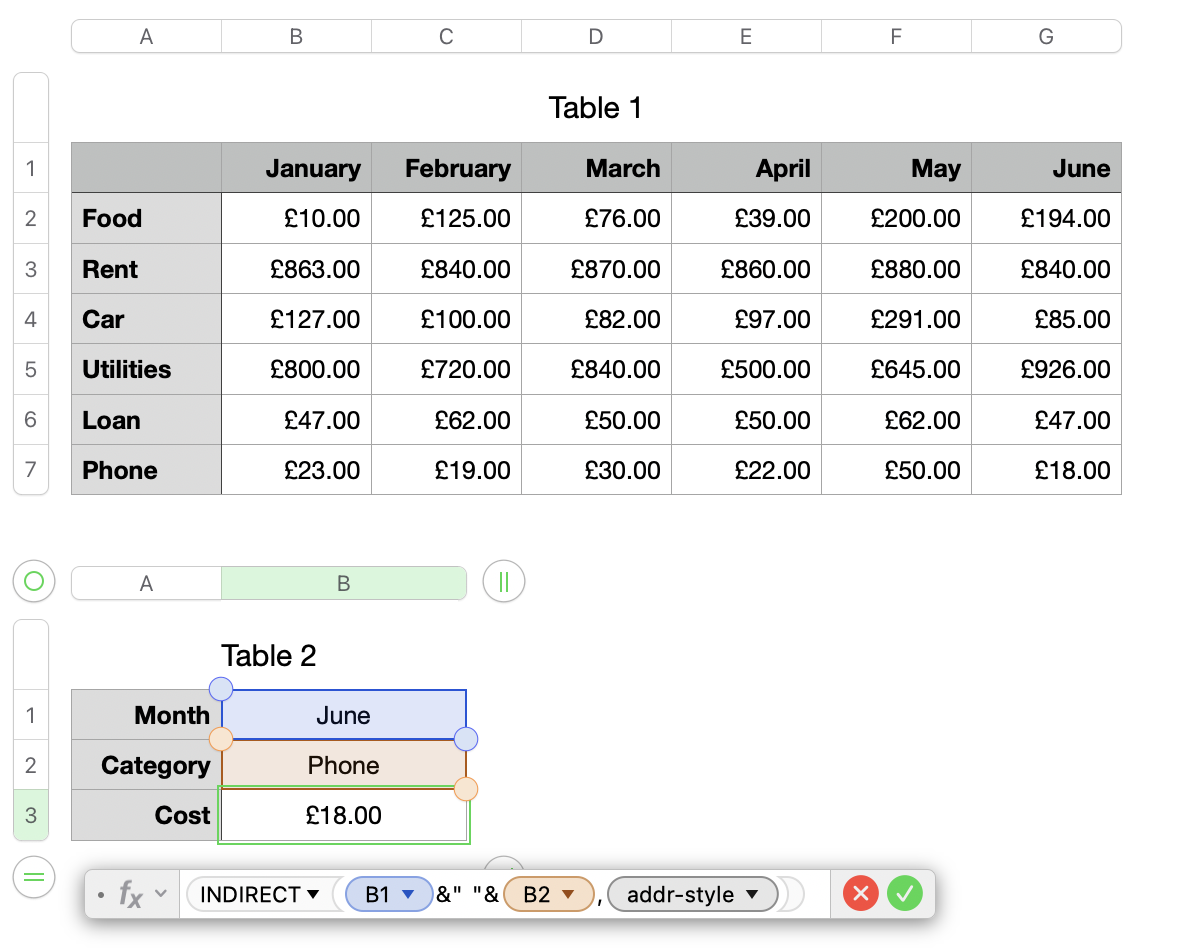Click the Table 1 title

pos(595,108)
